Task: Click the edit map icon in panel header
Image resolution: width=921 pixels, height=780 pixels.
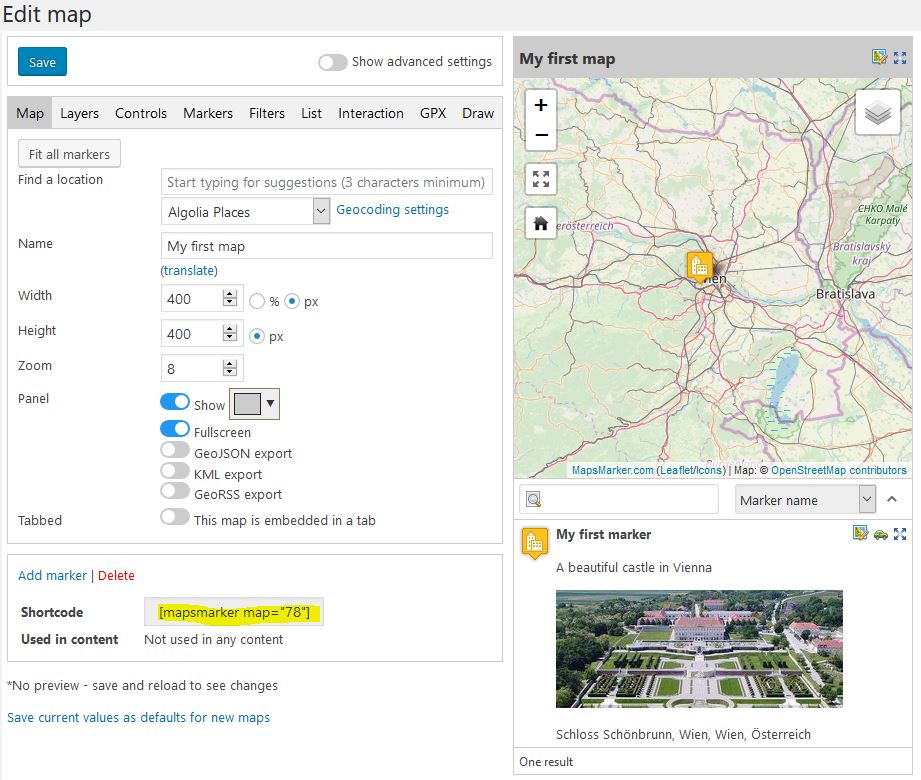Action: coord(879,57)
